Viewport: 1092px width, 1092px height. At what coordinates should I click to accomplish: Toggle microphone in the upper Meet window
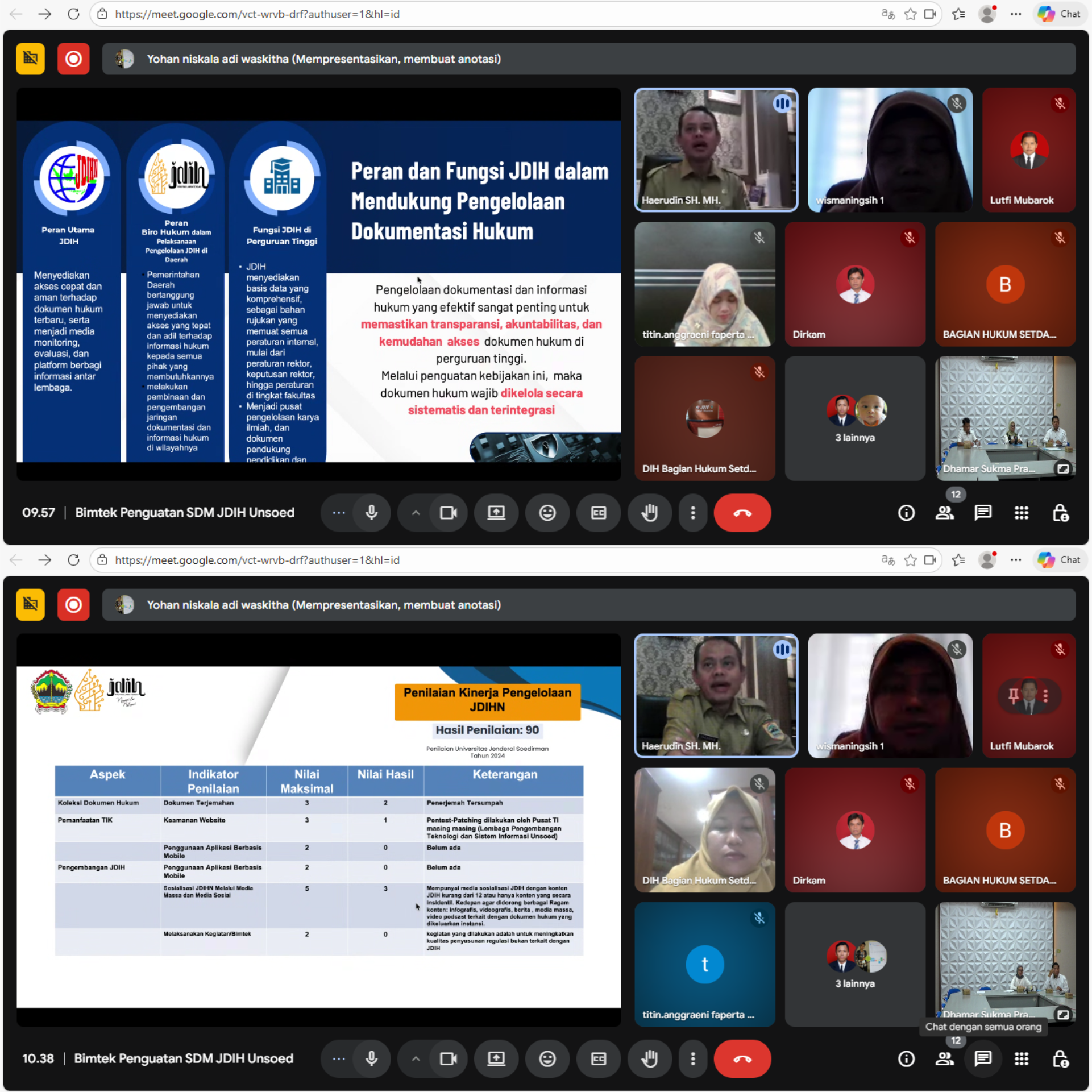(371, 513)
